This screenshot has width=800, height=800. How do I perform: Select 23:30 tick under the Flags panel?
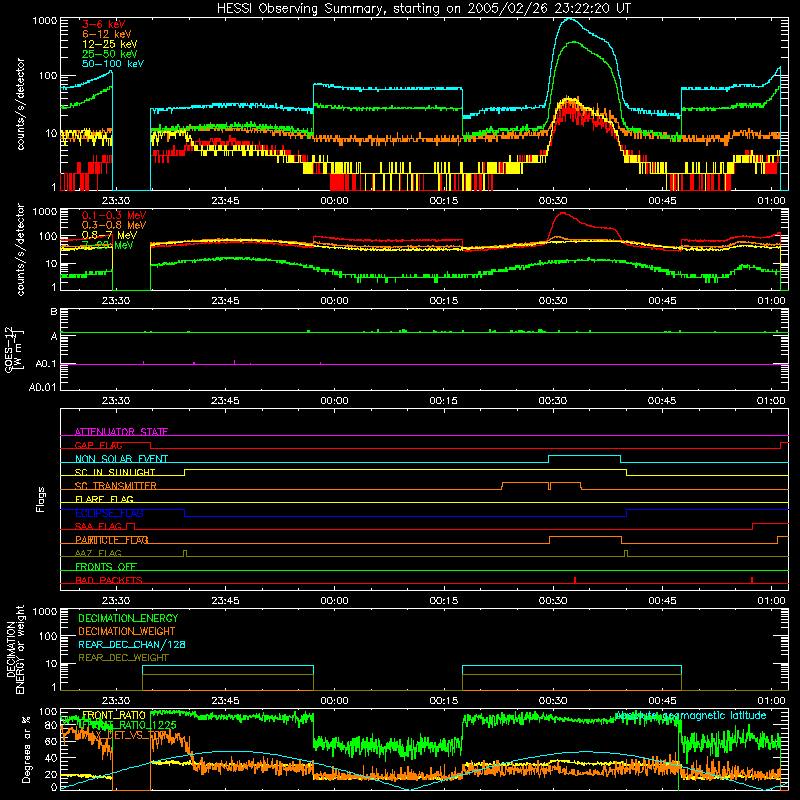coord(116,601)
